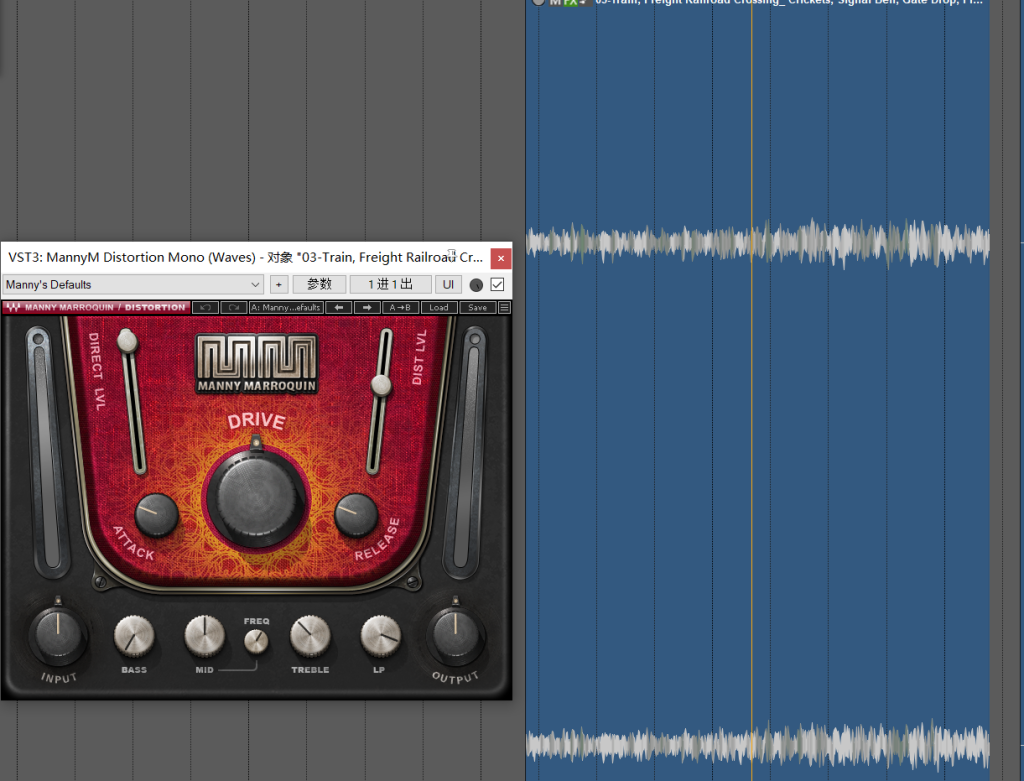Click the plugin window title bar text
The image size is (1024, 781).
[x=246, y=257]
